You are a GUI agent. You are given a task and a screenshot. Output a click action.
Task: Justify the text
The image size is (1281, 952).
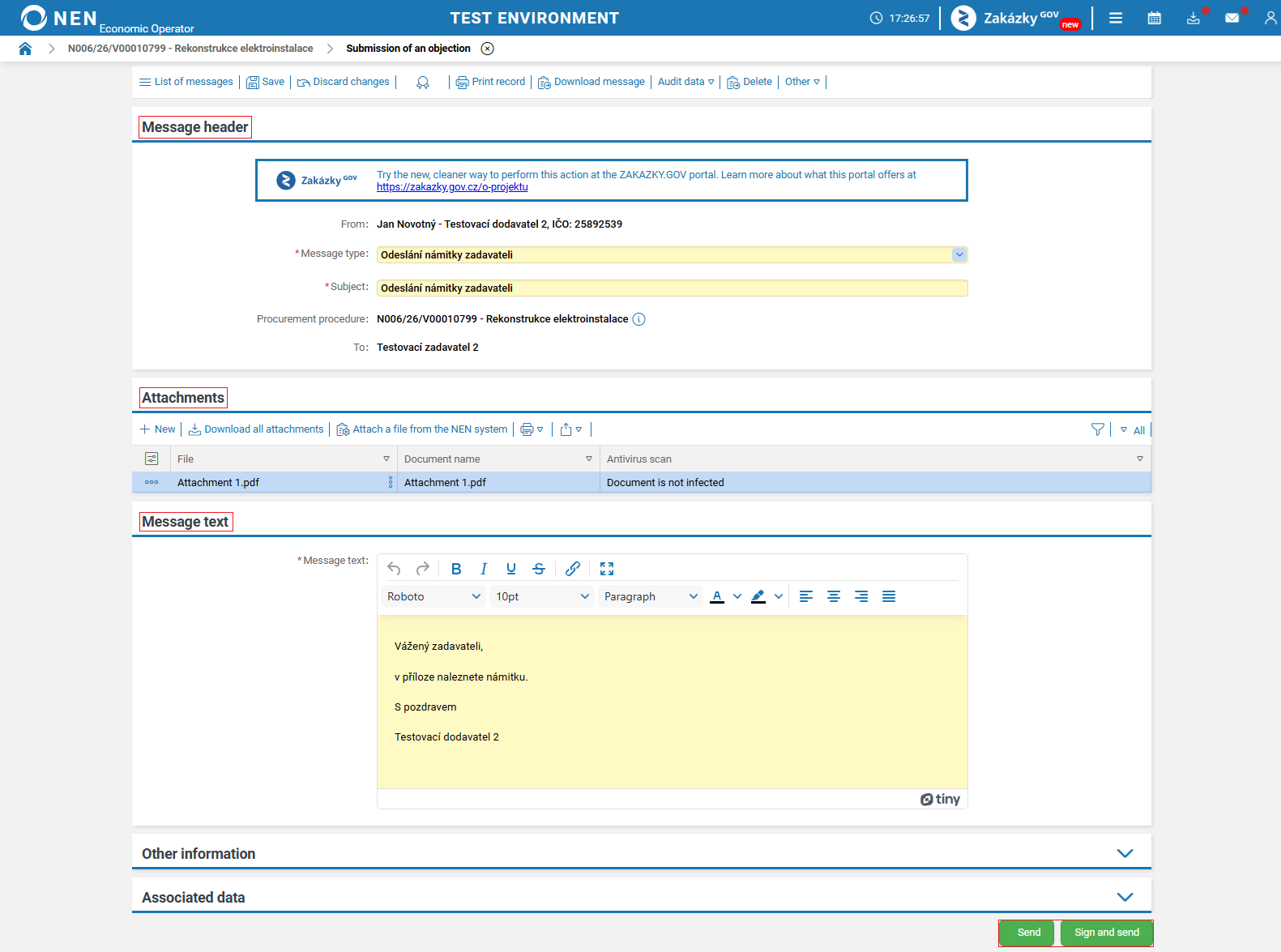[x=889, y=596]
